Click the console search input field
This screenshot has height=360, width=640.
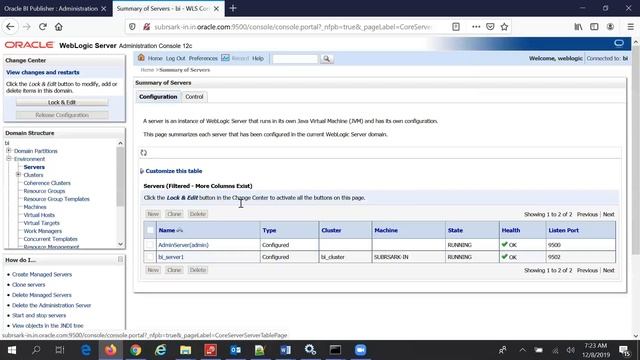[x=295, y=59]
